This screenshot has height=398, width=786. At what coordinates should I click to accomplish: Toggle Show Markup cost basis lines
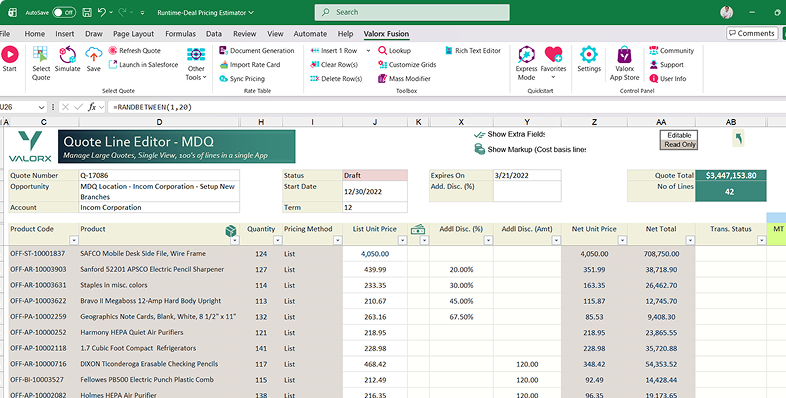click(530, 149)
